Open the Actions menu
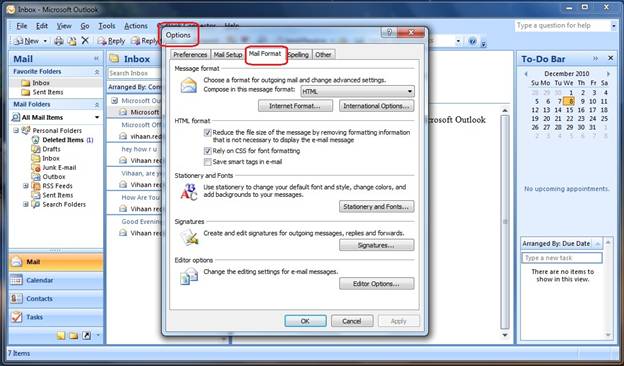 click(136, 26)
